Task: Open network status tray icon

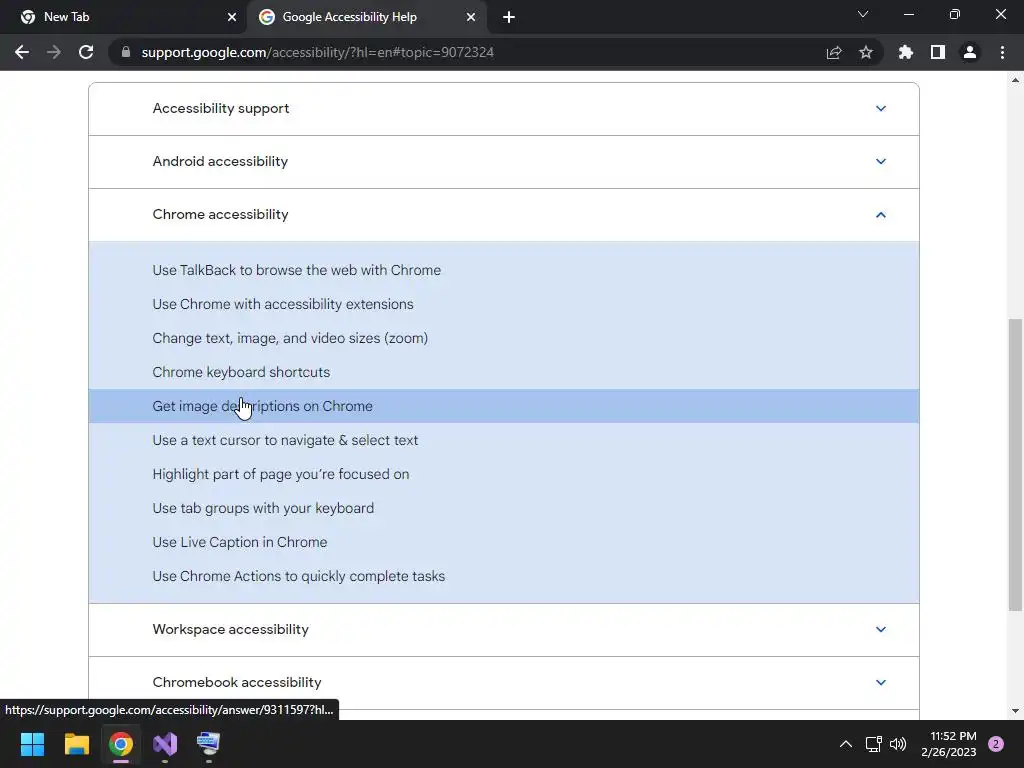Action: click(873, 744)
